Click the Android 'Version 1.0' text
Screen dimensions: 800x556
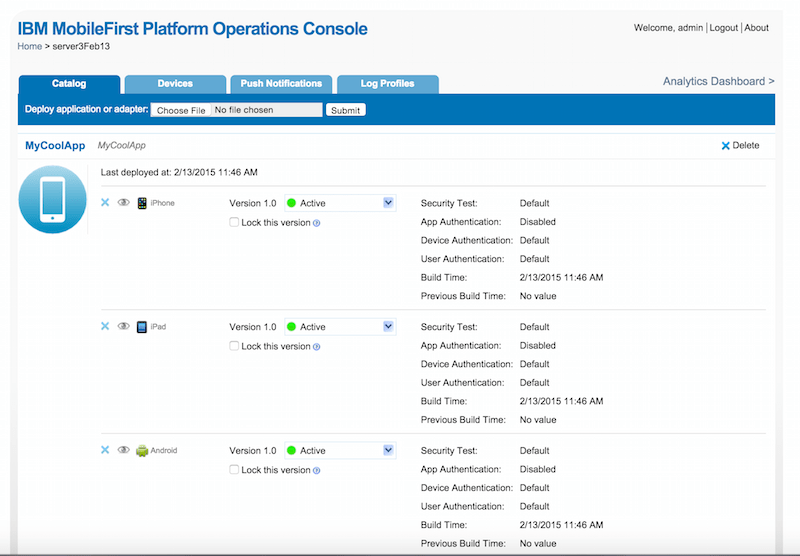tap(253, 450)
